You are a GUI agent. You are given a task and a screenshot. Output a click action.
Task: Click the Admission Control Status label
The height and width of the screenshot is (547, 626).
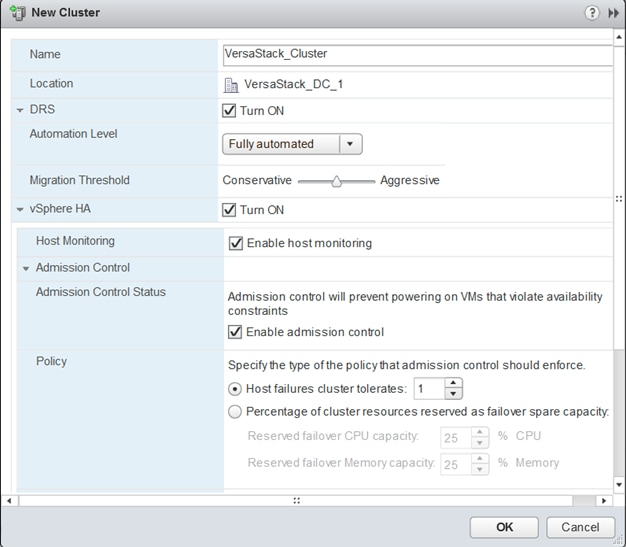click(x=101, y=292)
